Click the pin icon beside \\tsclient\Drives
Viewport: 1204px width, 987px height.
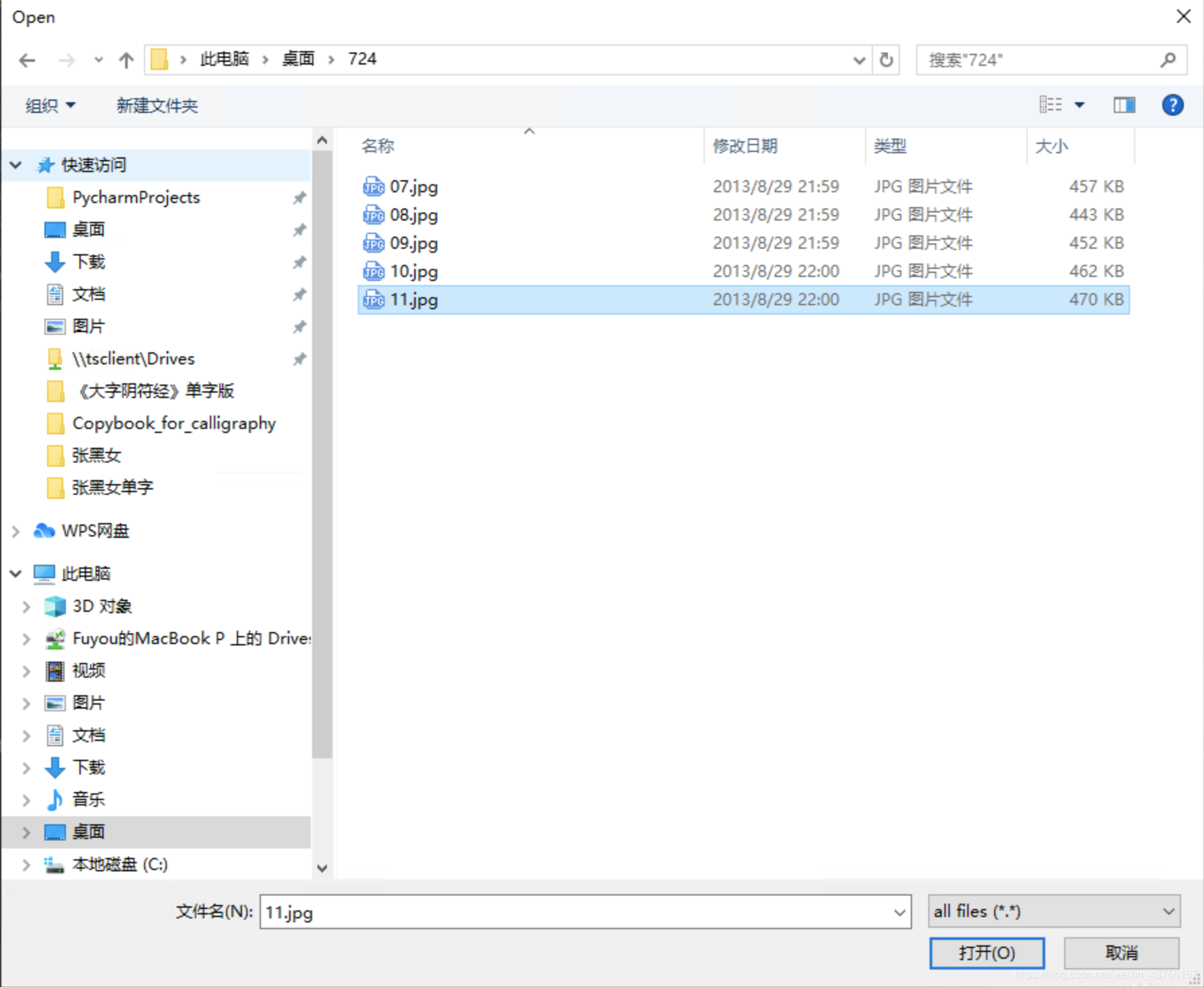tap(299, 359)
